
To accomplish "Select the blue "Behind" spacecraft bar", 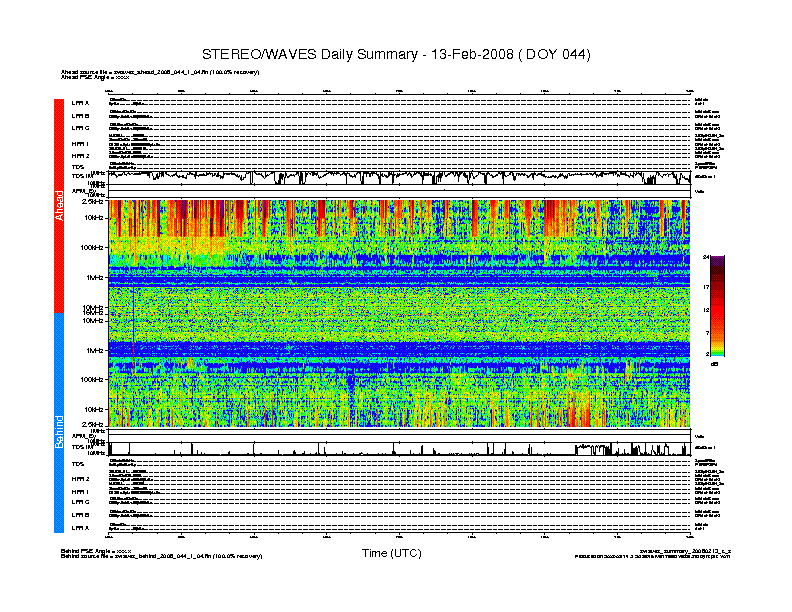I will click(59, 423).
